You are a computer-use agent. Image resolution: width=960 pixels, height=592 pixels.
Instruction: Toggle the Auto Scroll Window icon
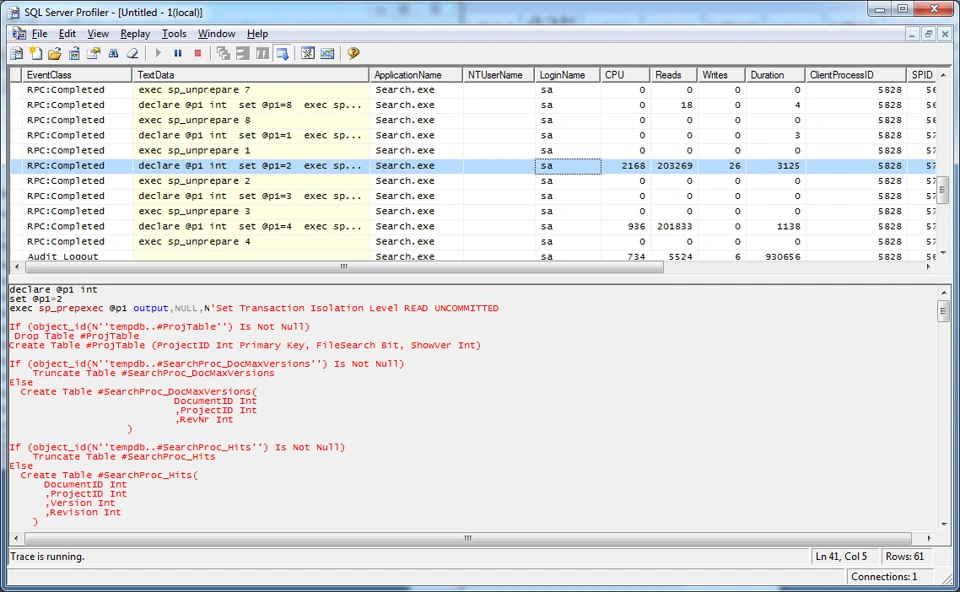tap(282, 53)
